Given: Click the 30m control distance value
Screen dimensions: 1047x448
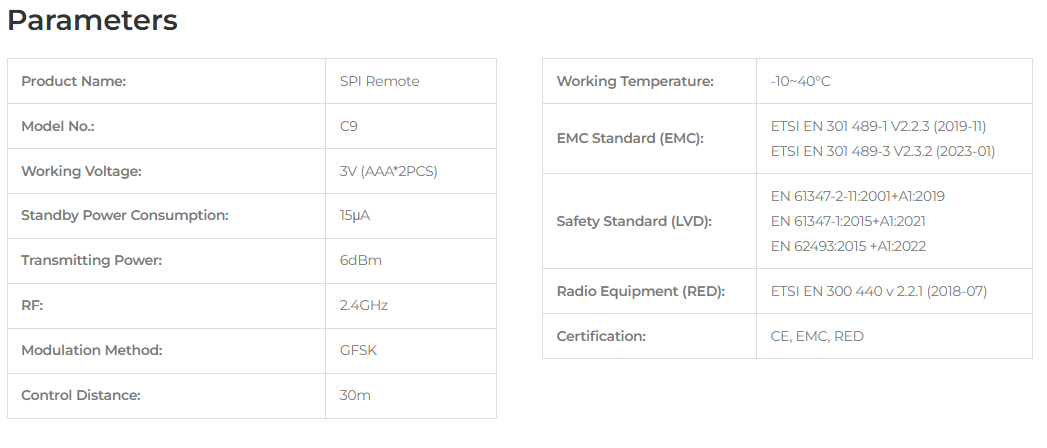Looking at the screenshot, I should click(x=355, y=395).
